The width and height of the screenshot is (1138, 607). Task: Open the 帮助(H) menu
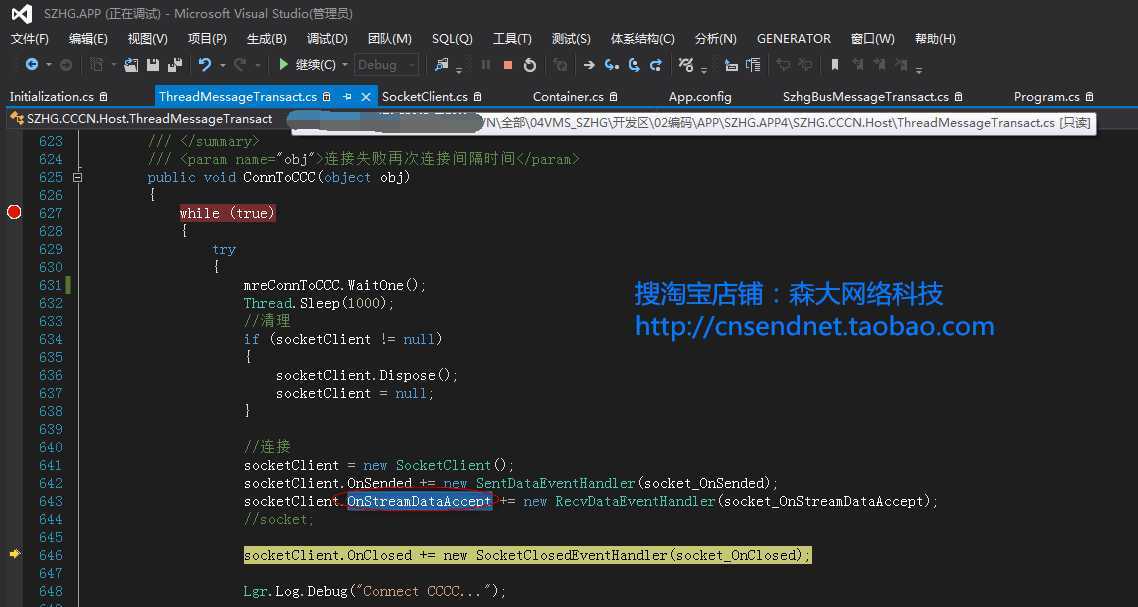click(935, 38)
